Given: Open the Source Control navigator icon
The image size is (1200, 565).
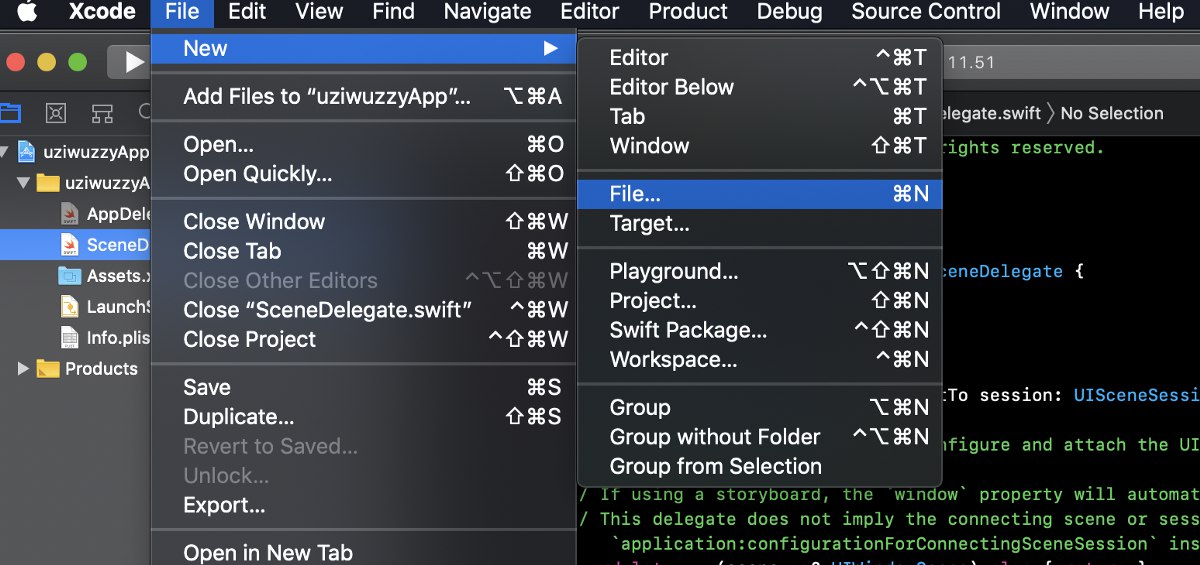Looking at the screenshot, I should [57, 112].
